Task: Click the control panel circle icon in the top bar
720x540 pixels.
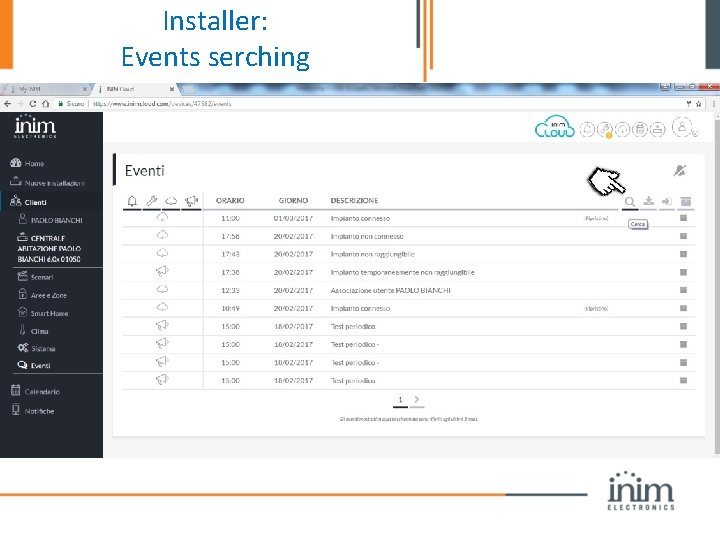Action: (658, 129)
